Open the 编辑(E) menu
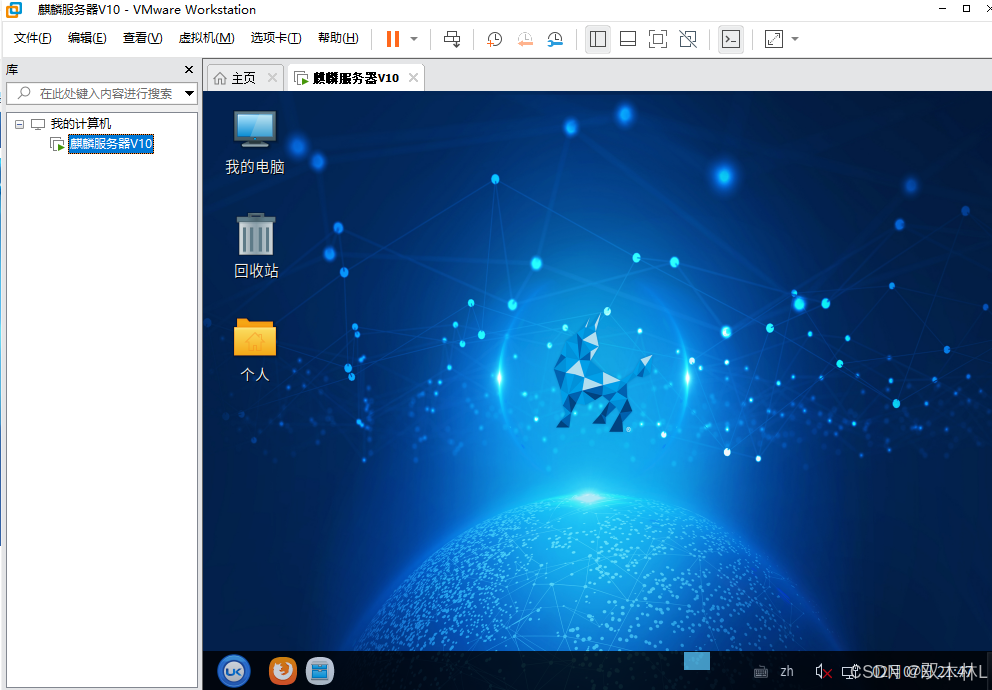The width and height of the screenshot is (992, 690). click(x=87, y=39)
